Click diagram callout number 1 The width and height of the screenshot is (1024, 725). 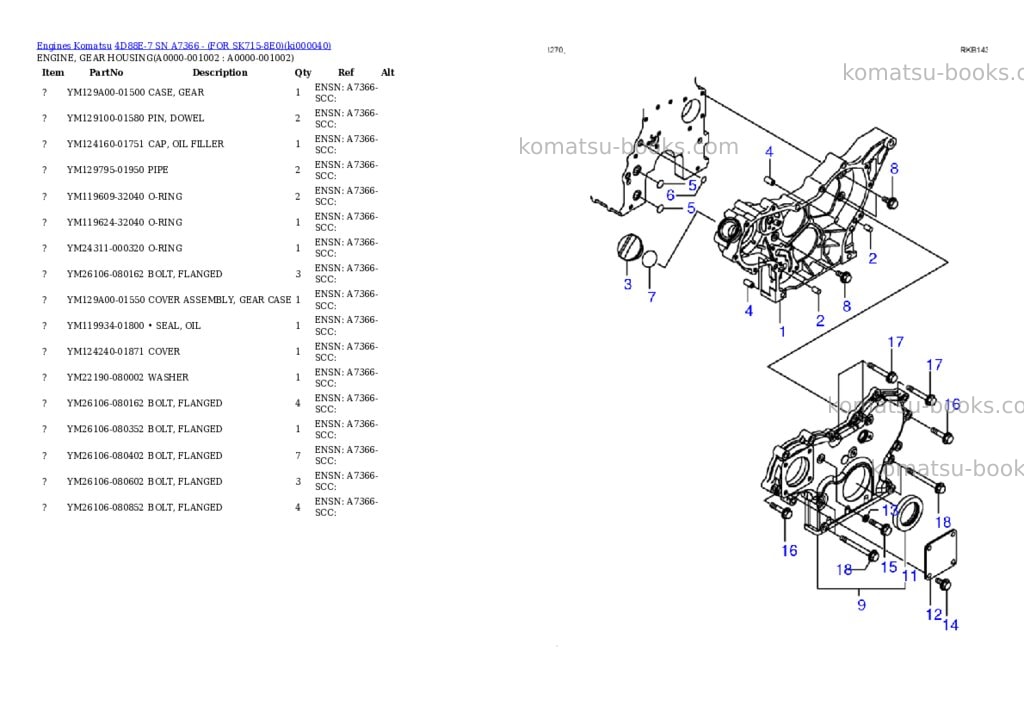click(x=782, y=332)
